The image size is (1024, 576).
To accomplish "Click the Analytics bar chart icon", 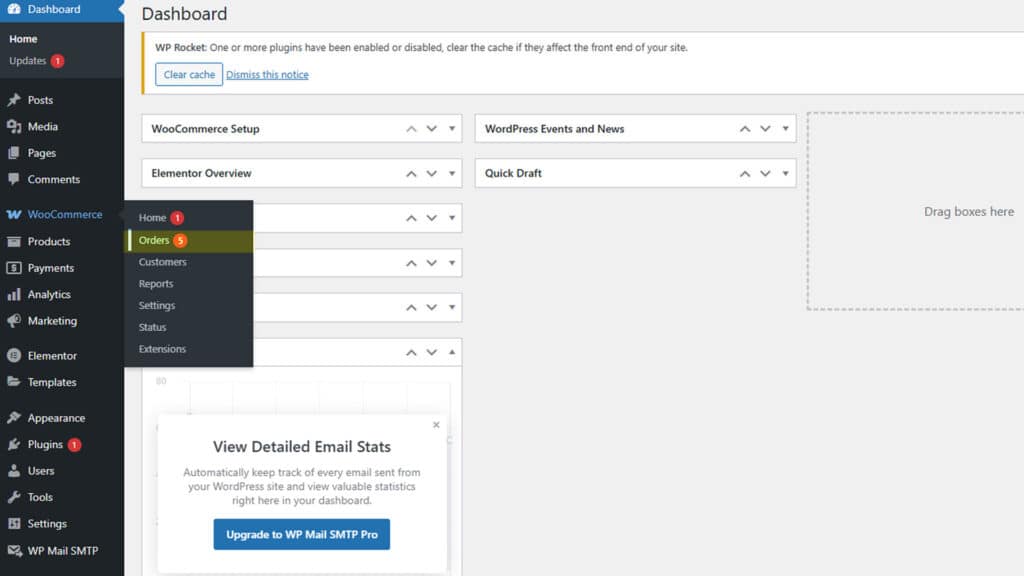I will point(14,295).
